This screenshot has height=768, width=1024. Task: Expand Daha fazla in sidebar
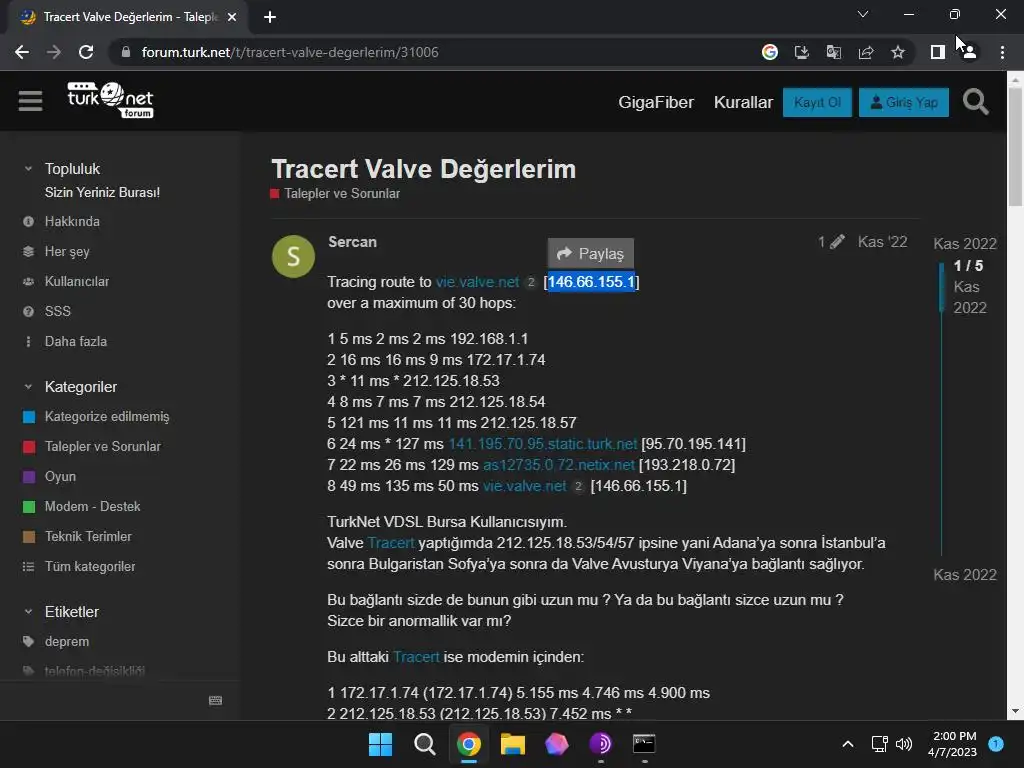click(x=75, y=342)
